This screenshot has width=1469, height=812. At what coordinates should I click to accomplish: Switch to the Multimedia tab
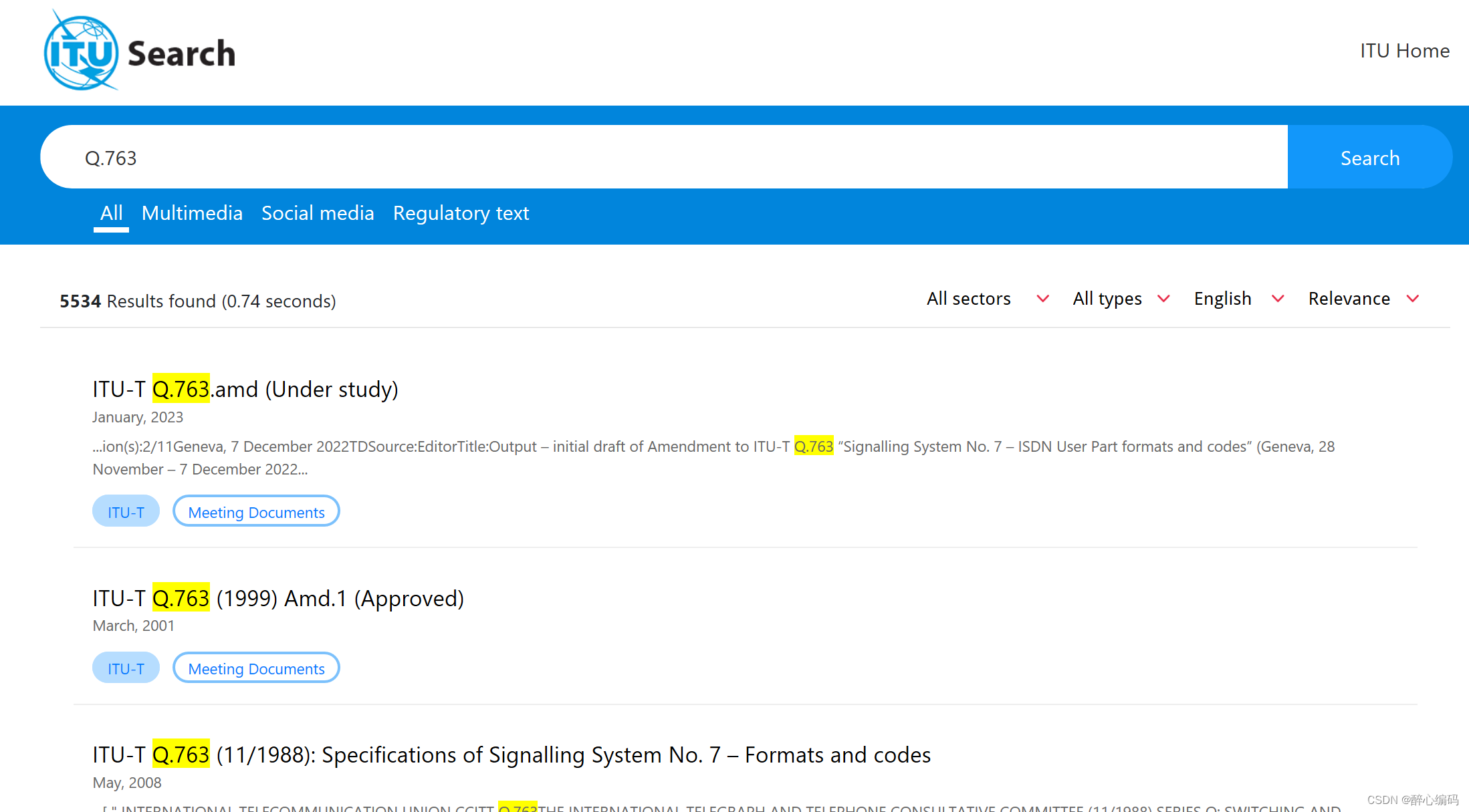click(192, 213)
